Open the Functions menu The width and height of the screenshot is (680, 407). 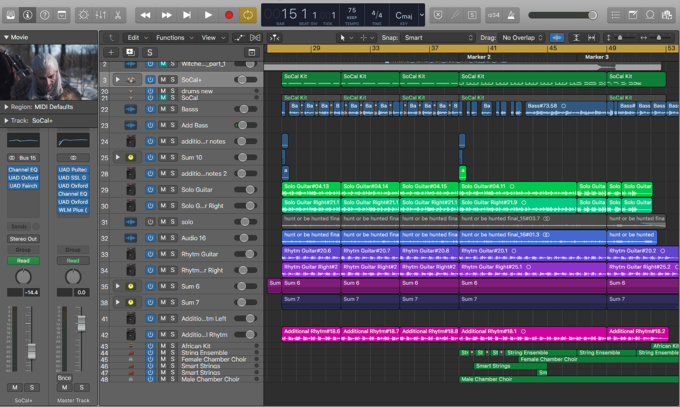174,38
